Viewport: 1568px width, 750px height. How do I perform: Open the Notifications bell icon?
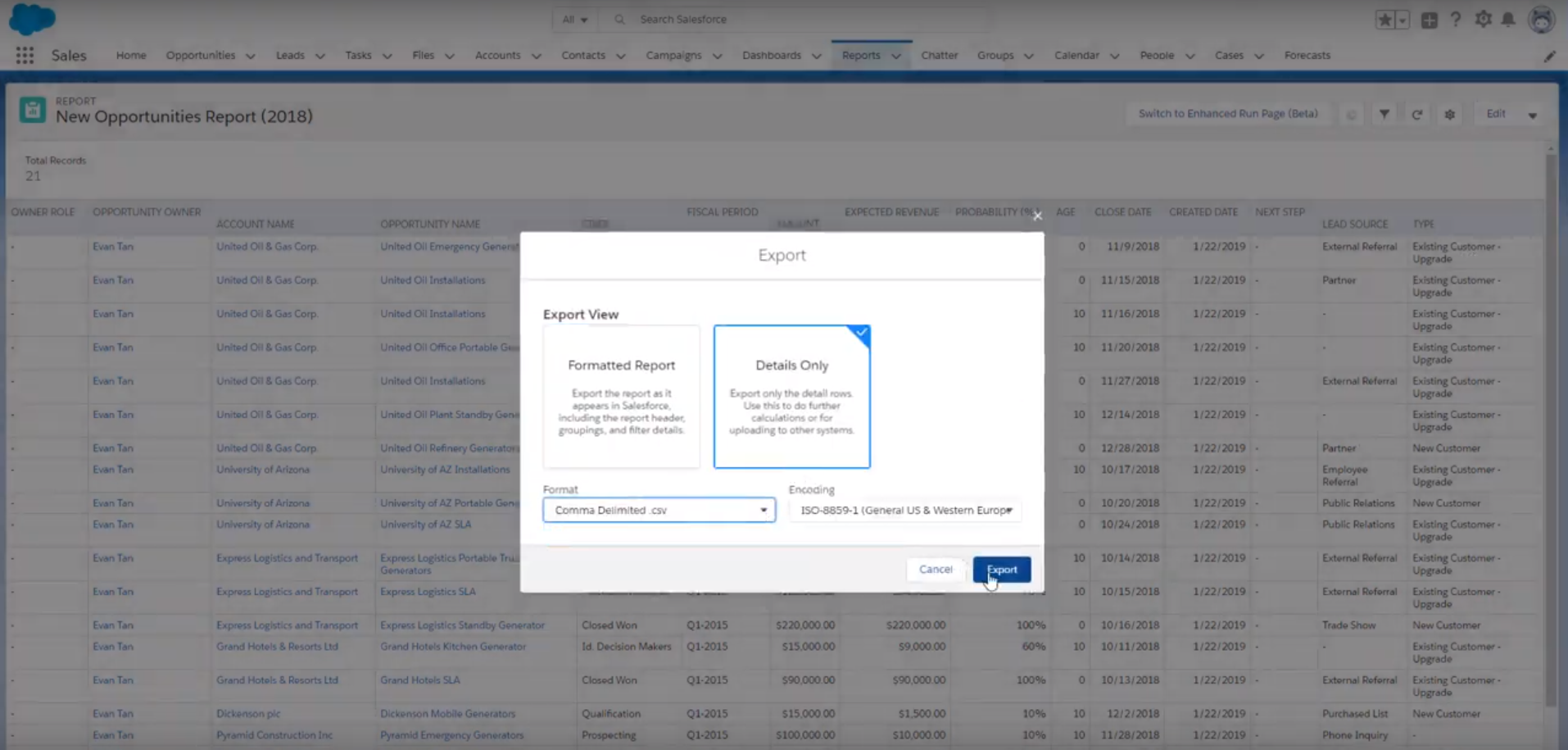1508,19
